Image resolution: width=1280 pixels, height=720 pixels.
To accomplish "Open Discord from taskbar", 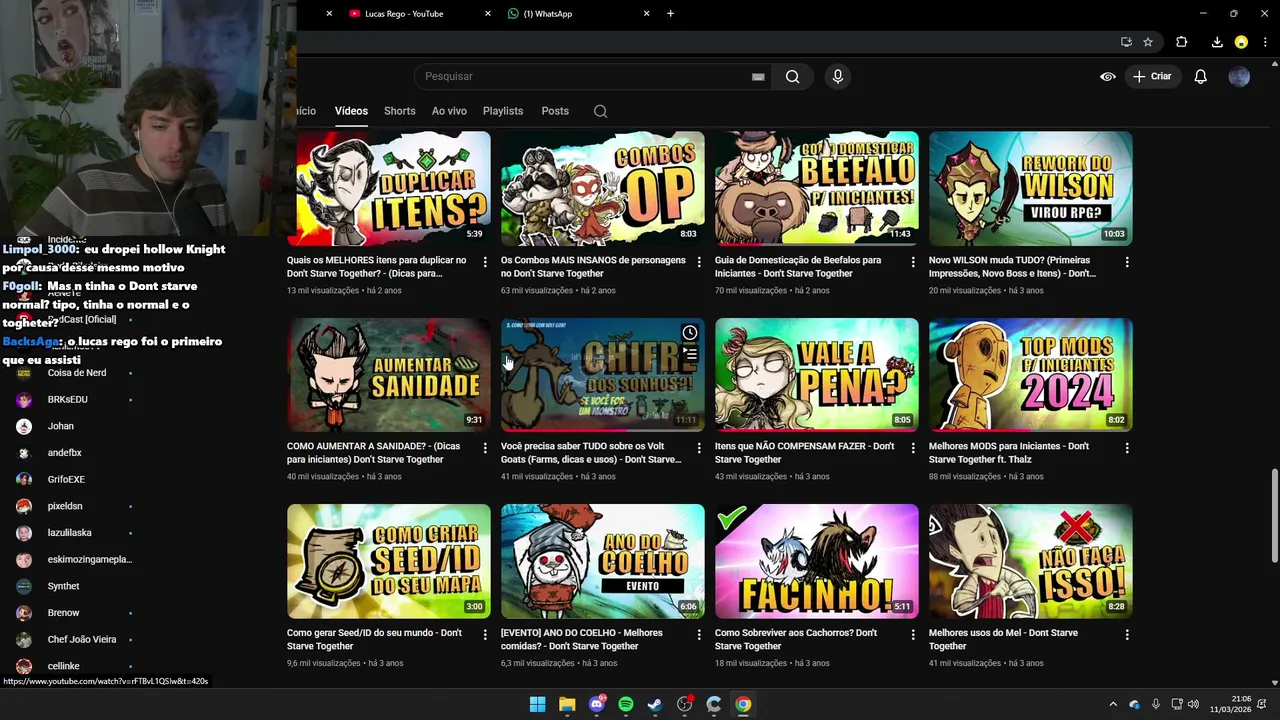I will point(597,704).
